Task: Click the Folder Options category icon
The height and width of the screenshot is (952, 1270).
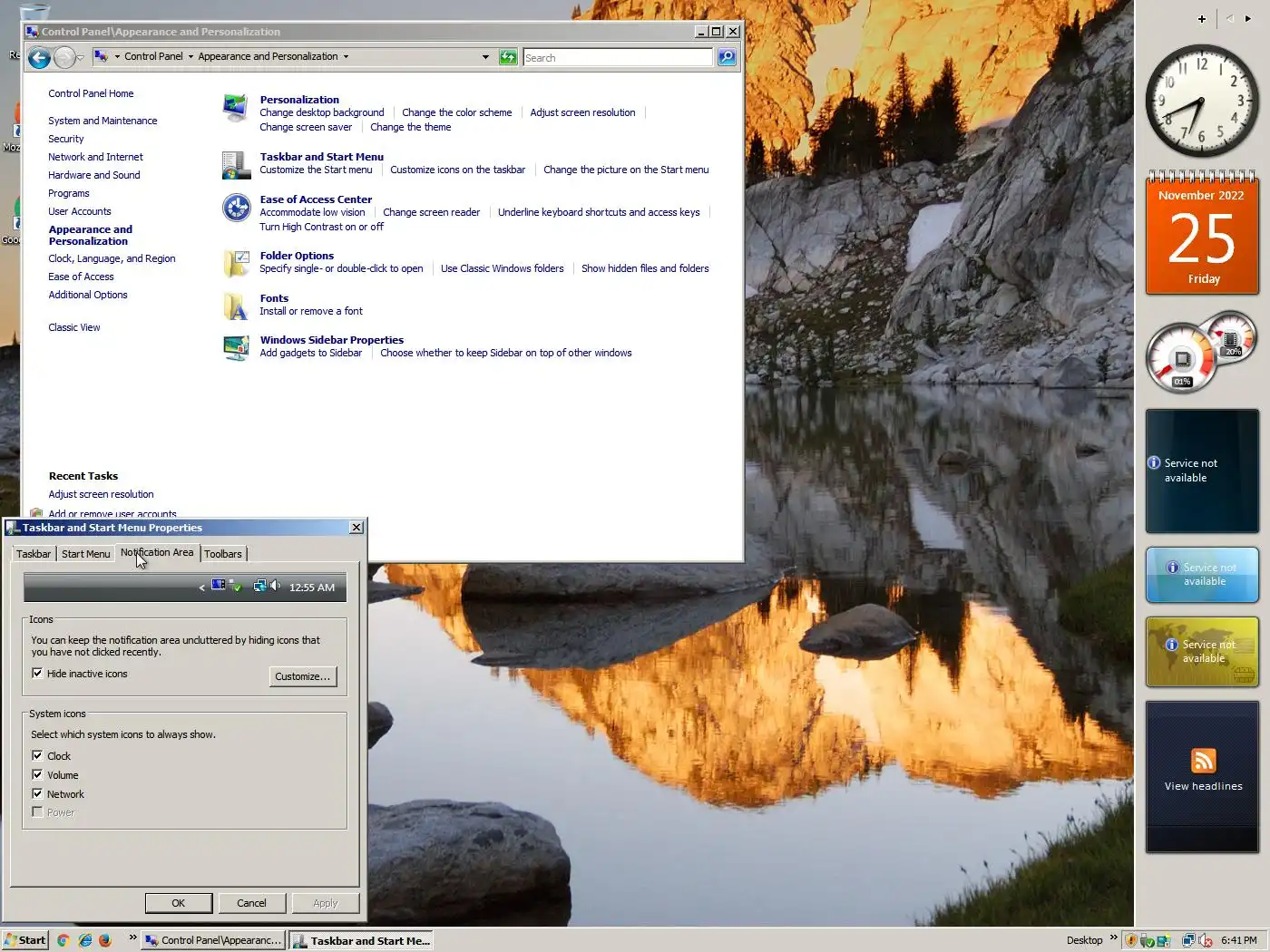Action: (236, 264)
